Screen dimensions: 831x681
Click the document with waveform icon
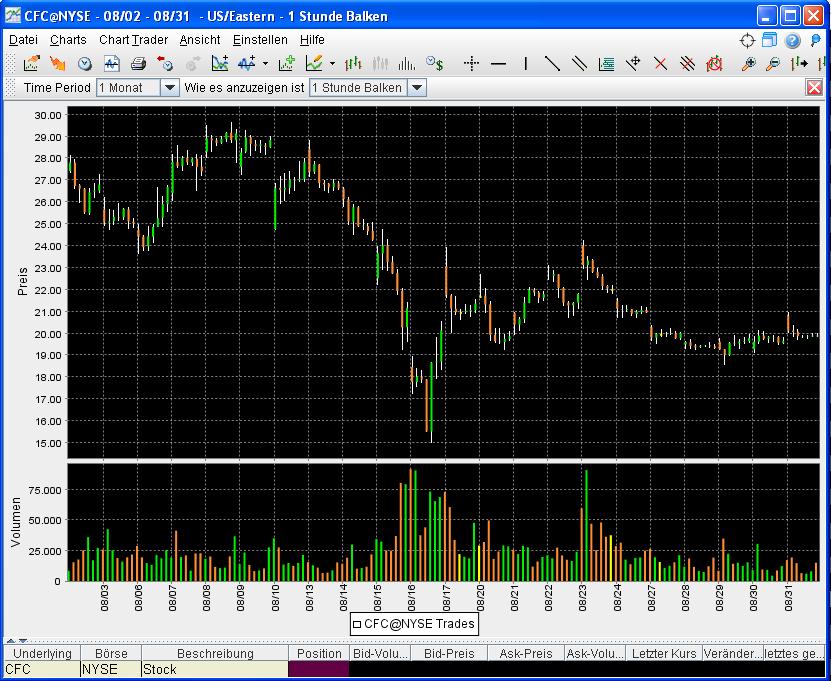point(112,64)
